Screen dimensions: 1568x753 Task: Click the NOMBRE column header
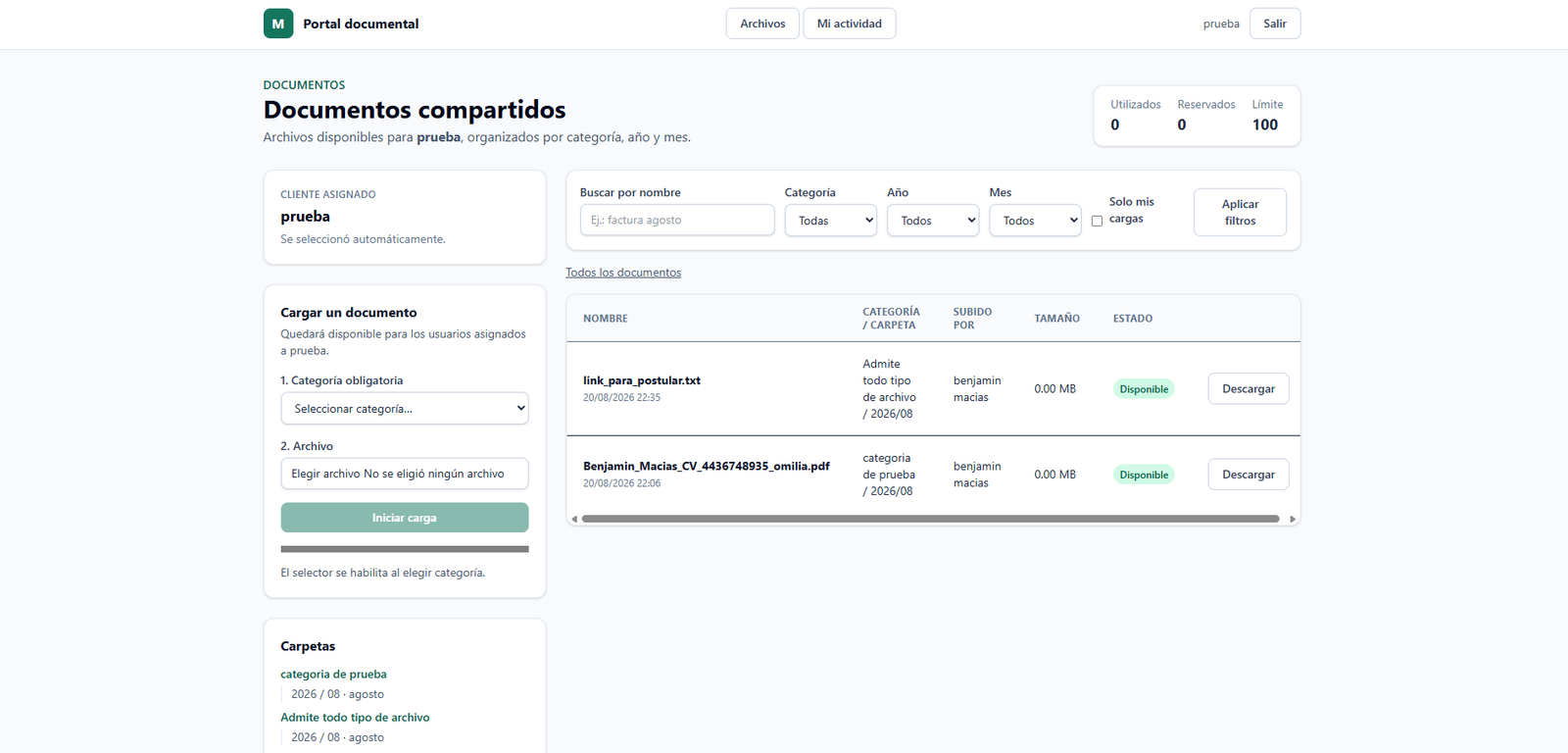[606, 319]
